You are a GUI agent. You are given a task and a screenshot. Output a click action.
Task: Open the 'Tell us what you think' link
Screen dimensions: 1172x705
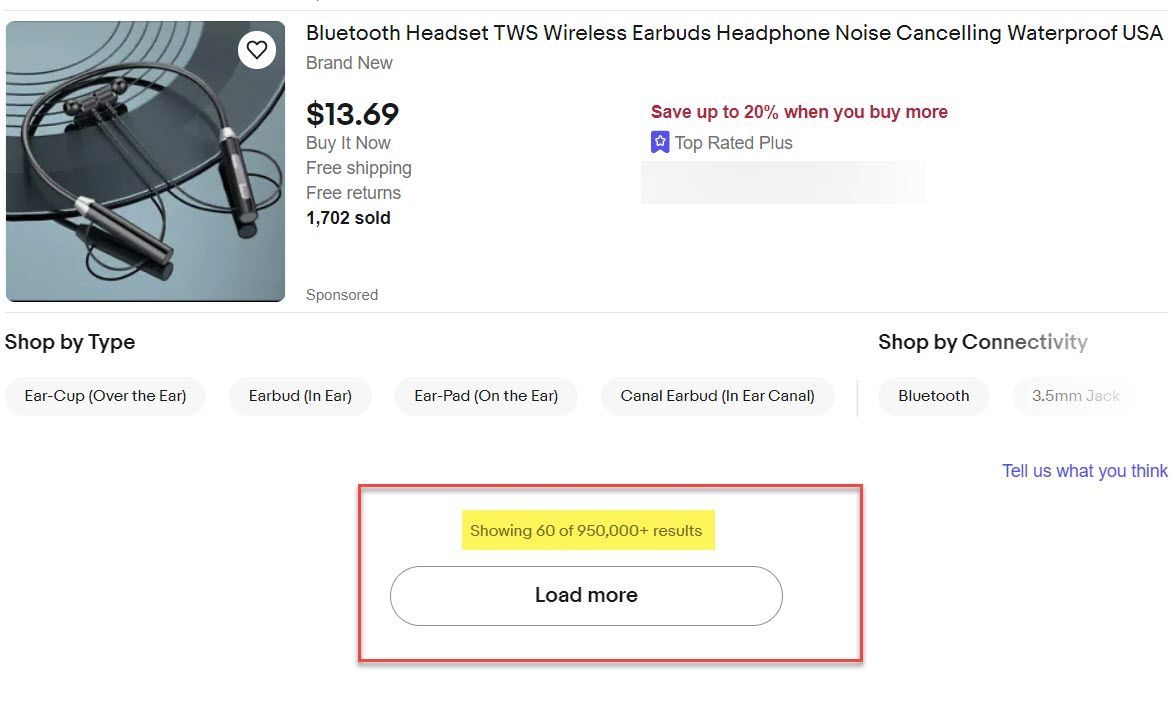1084,471
